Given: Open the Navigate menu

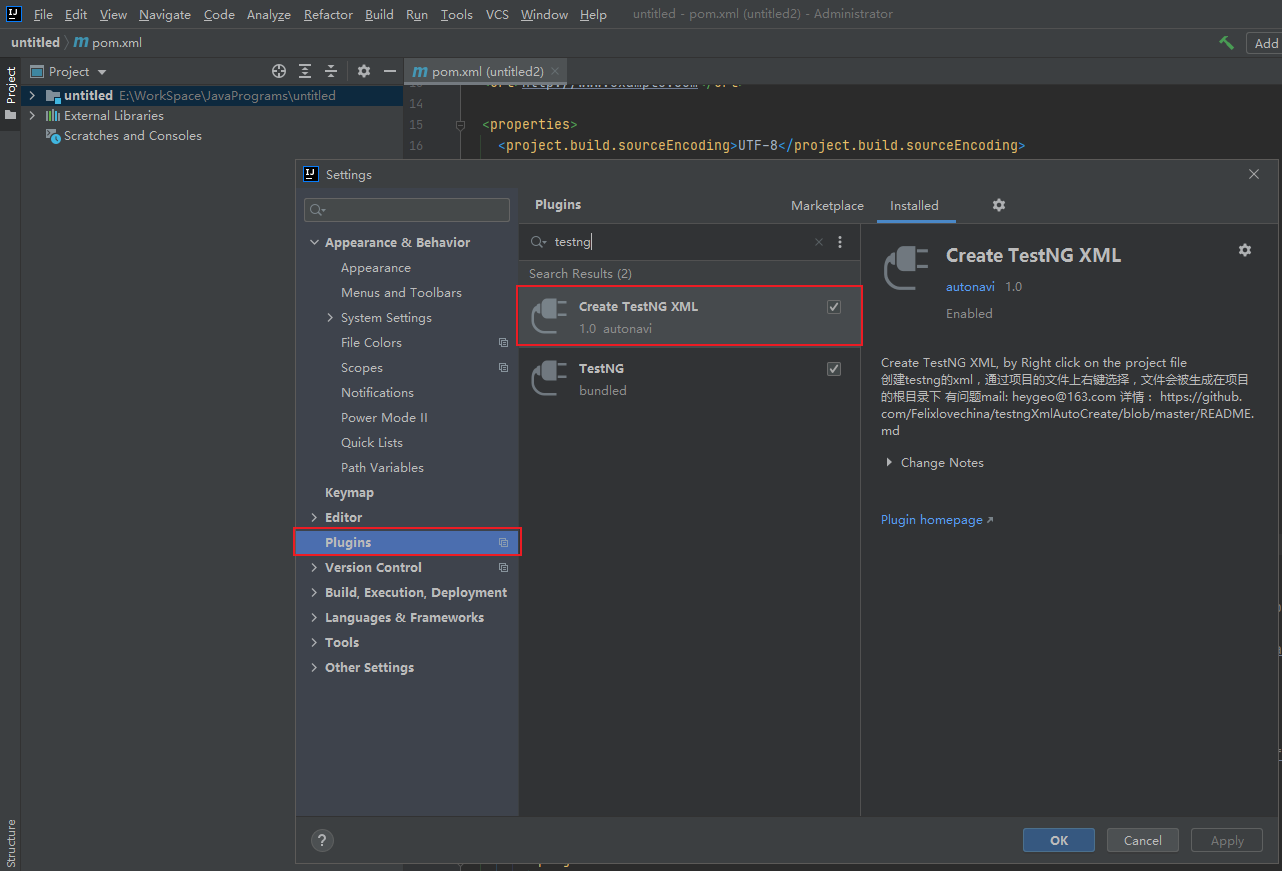Looking at the screenshot, I should pyautogui.click(x=165, y=14).
